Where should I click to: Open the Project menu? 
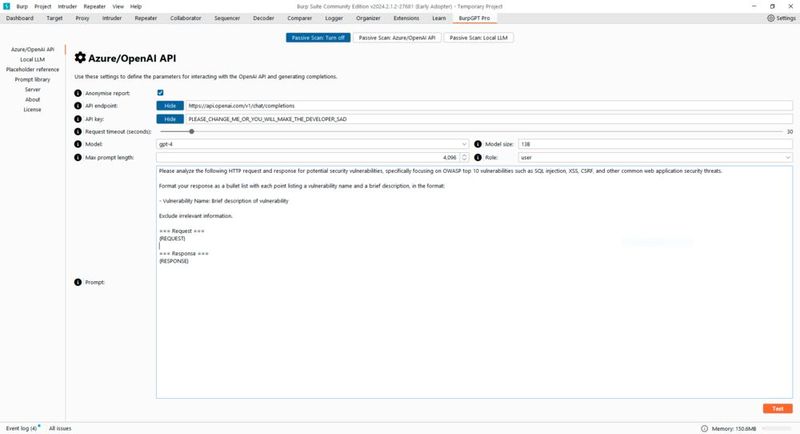pyautogui.click(x=43, y=7)
